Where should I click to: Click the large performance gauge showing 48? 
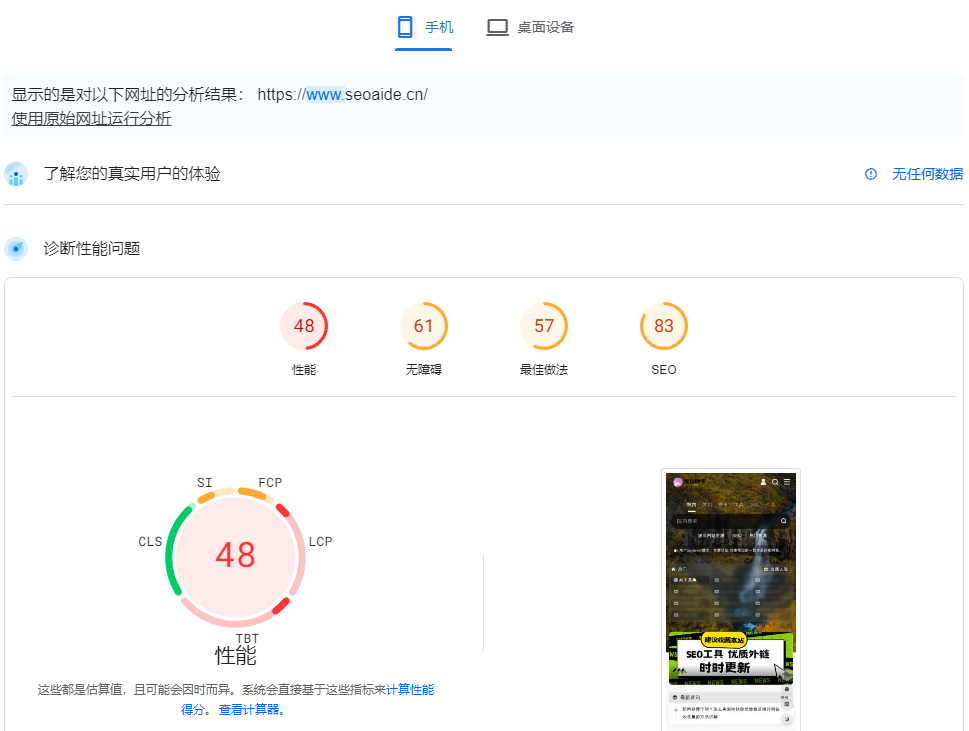[235, 555]
